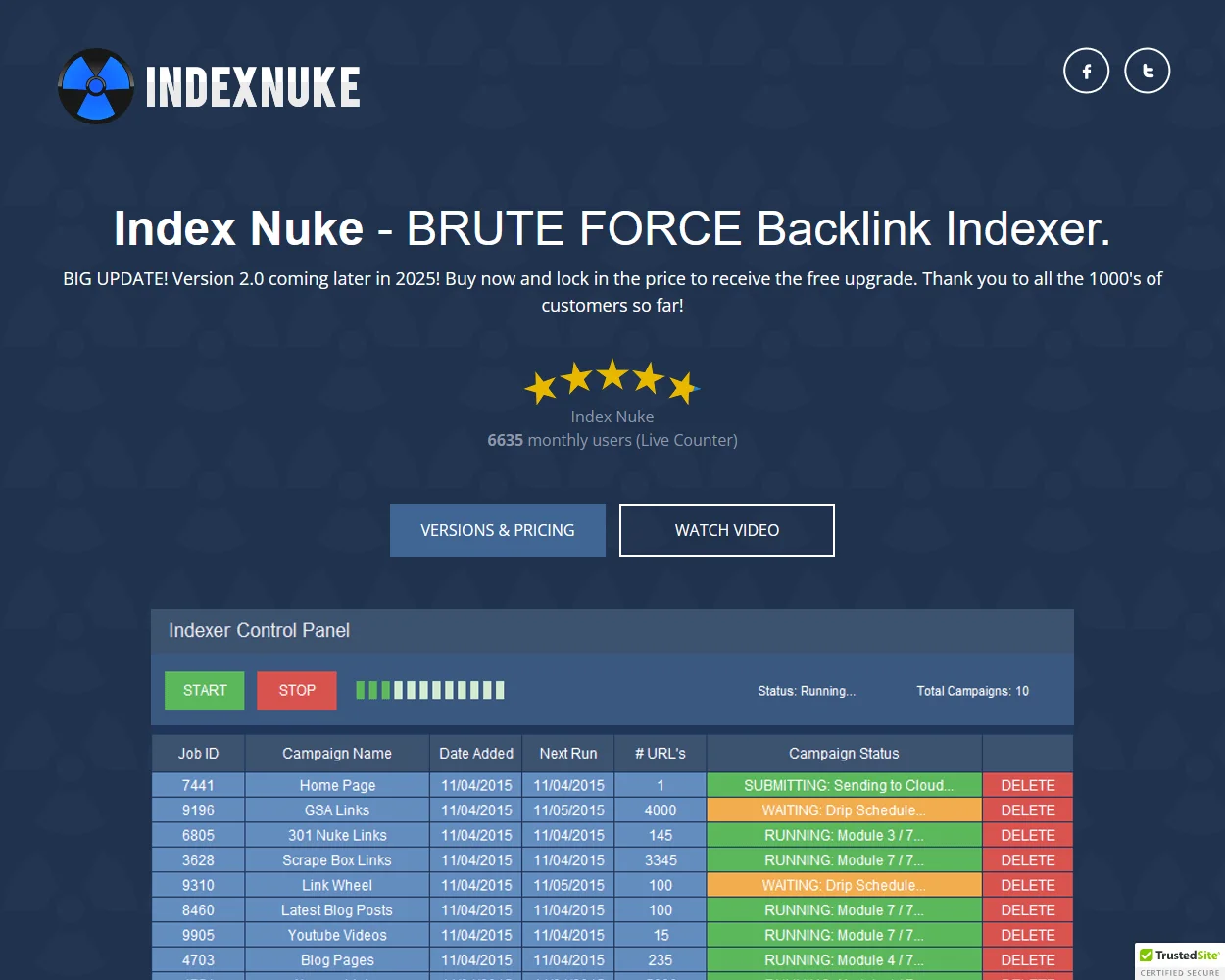
Task: Delete the Youtube Videos campaign
Action: pyautogui.click(x=1028, y=935)
